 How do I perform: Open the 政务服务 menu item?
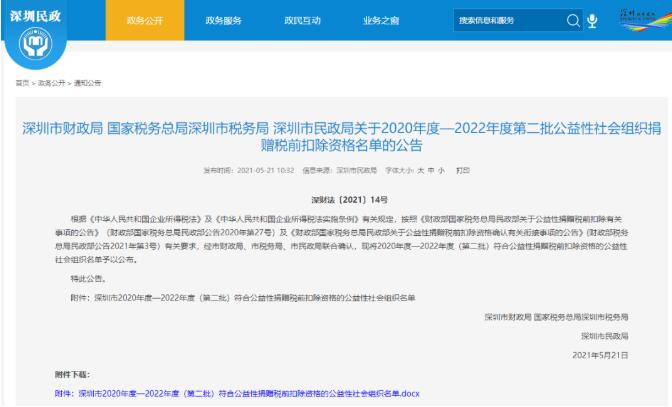[x=226, y=20]
